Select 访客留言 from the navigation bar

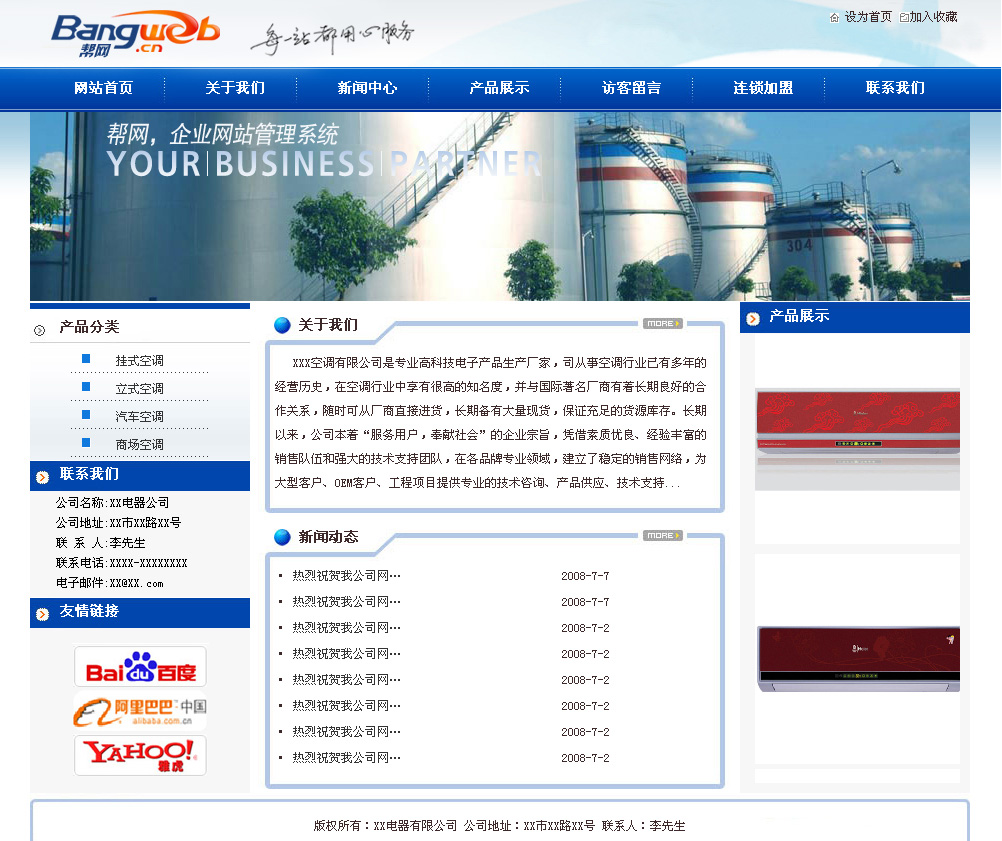click(x=631, y=88)
